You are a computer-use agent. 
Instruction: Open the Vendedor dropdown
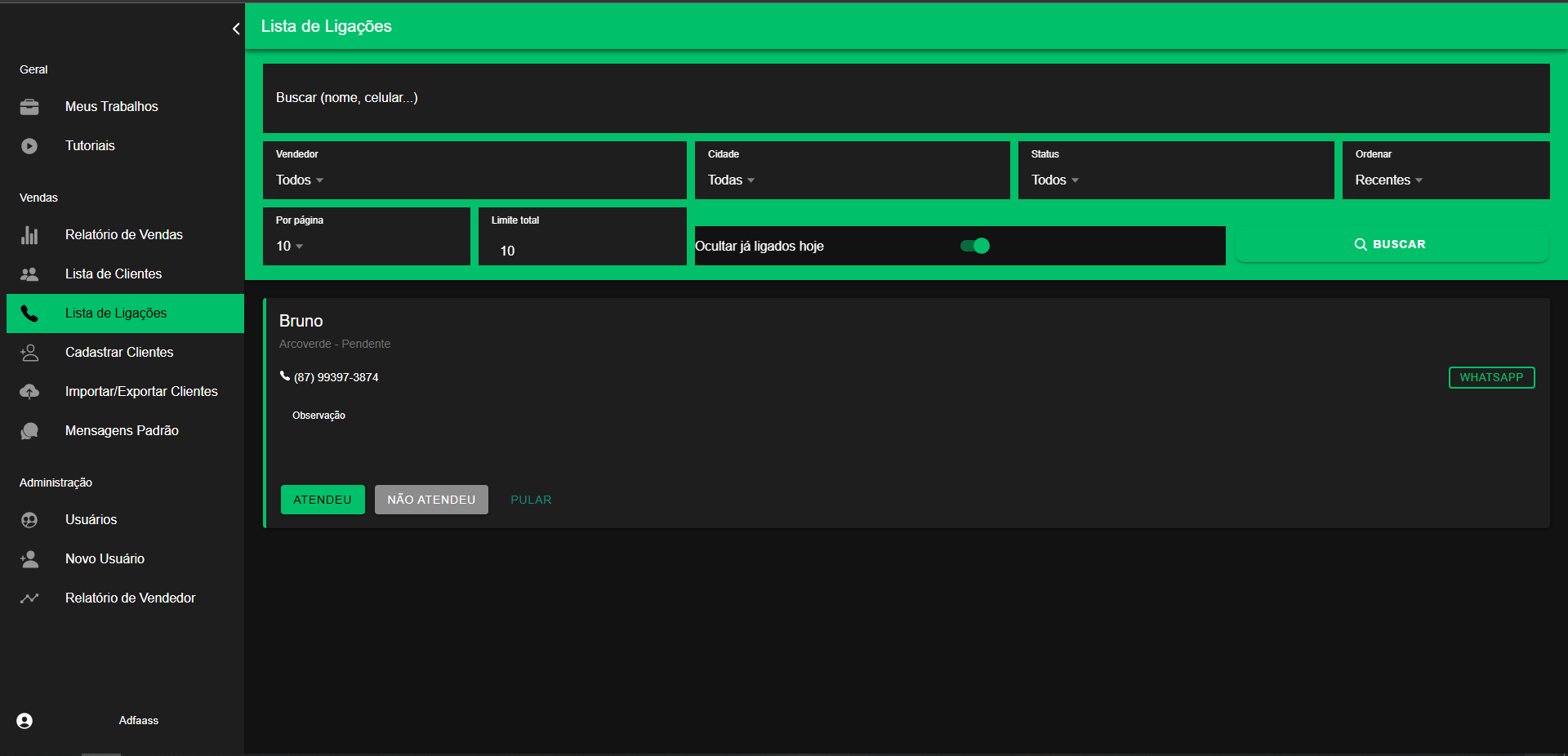click(474, 180)
